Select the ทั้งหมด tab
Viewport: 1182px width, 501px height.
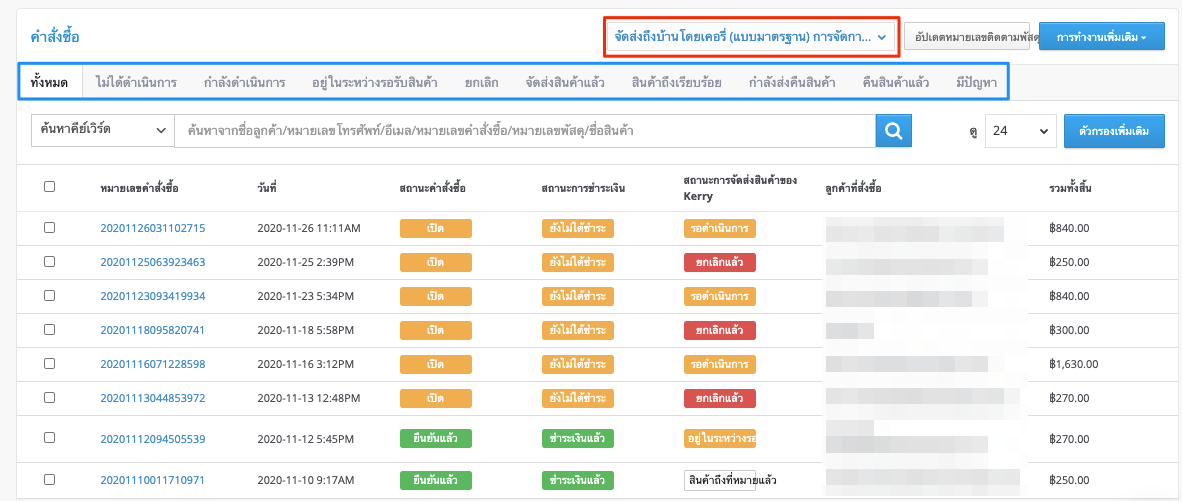pyautogui.click(x=49, y=83)
